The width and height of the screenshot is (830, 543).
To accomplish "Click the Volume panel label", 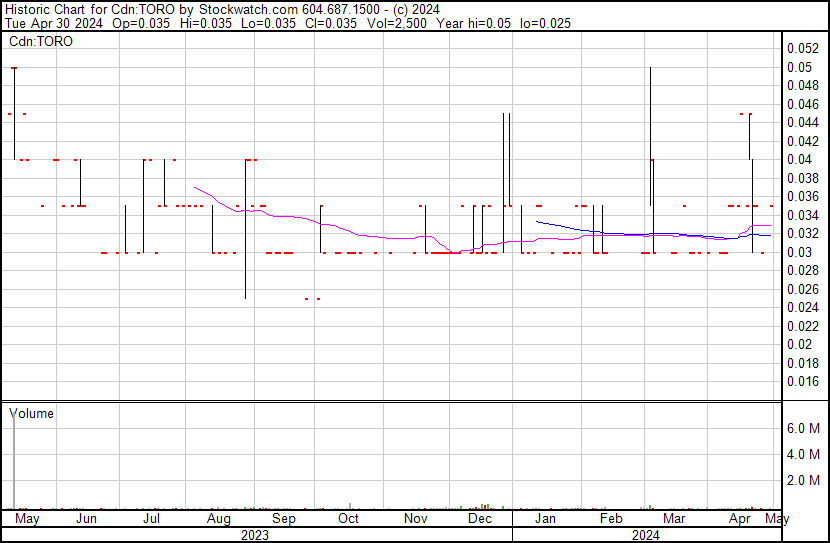I will tap(31, 413).
